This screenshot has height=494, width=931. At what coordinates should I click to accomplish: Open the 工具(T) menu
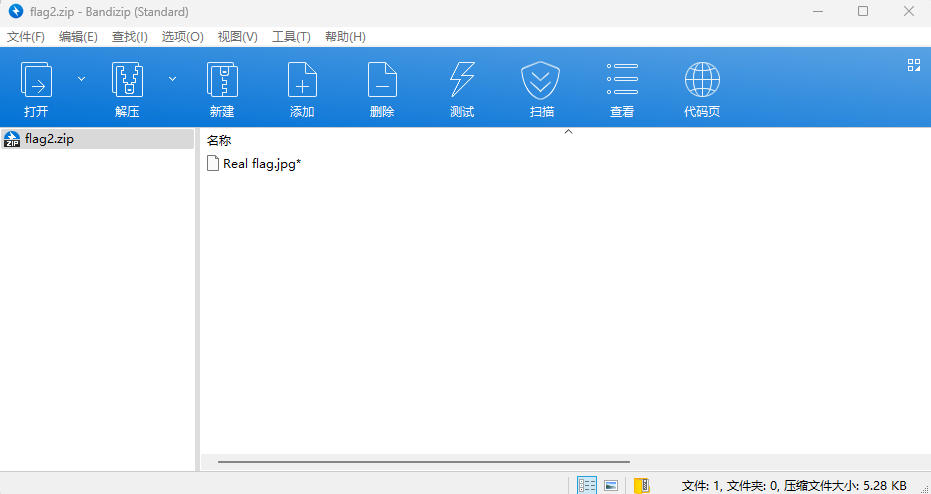point(291,37)
